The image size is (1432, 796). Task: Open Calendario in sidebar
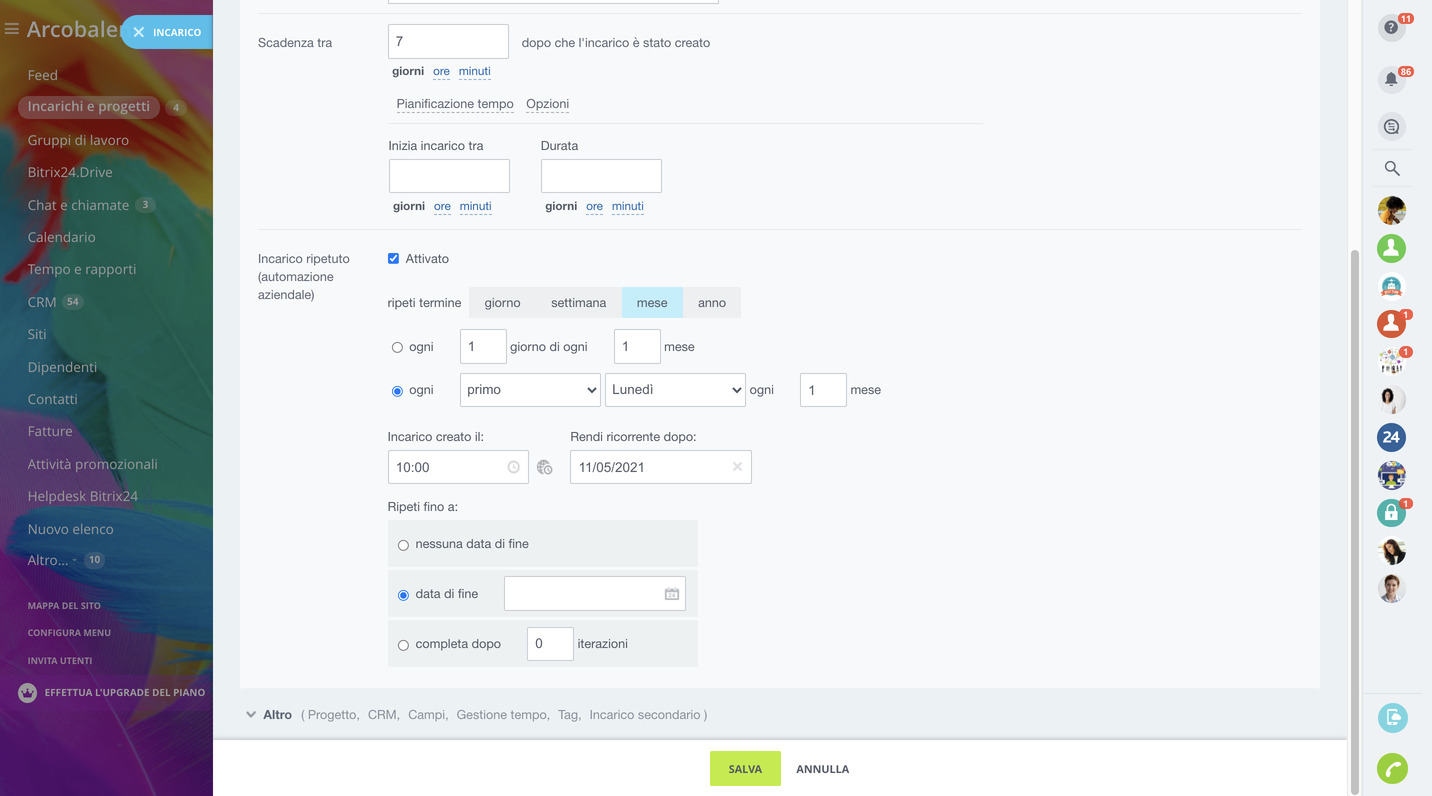[x=62, y=237]
